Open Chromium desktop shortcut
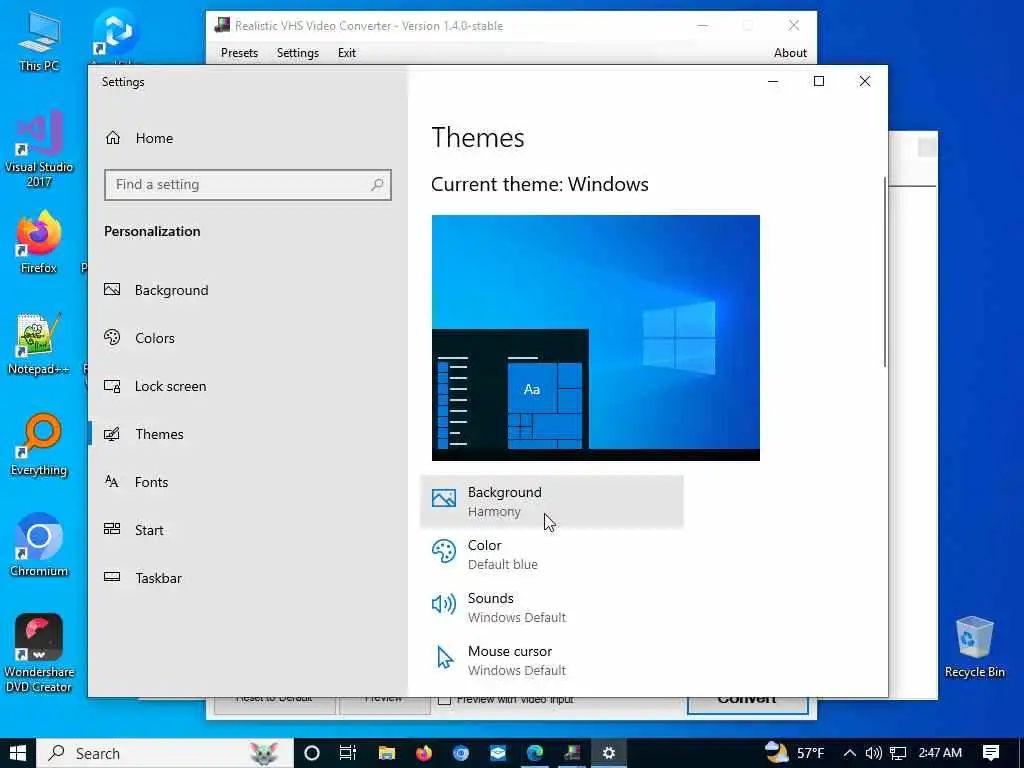 coord(39,545)
